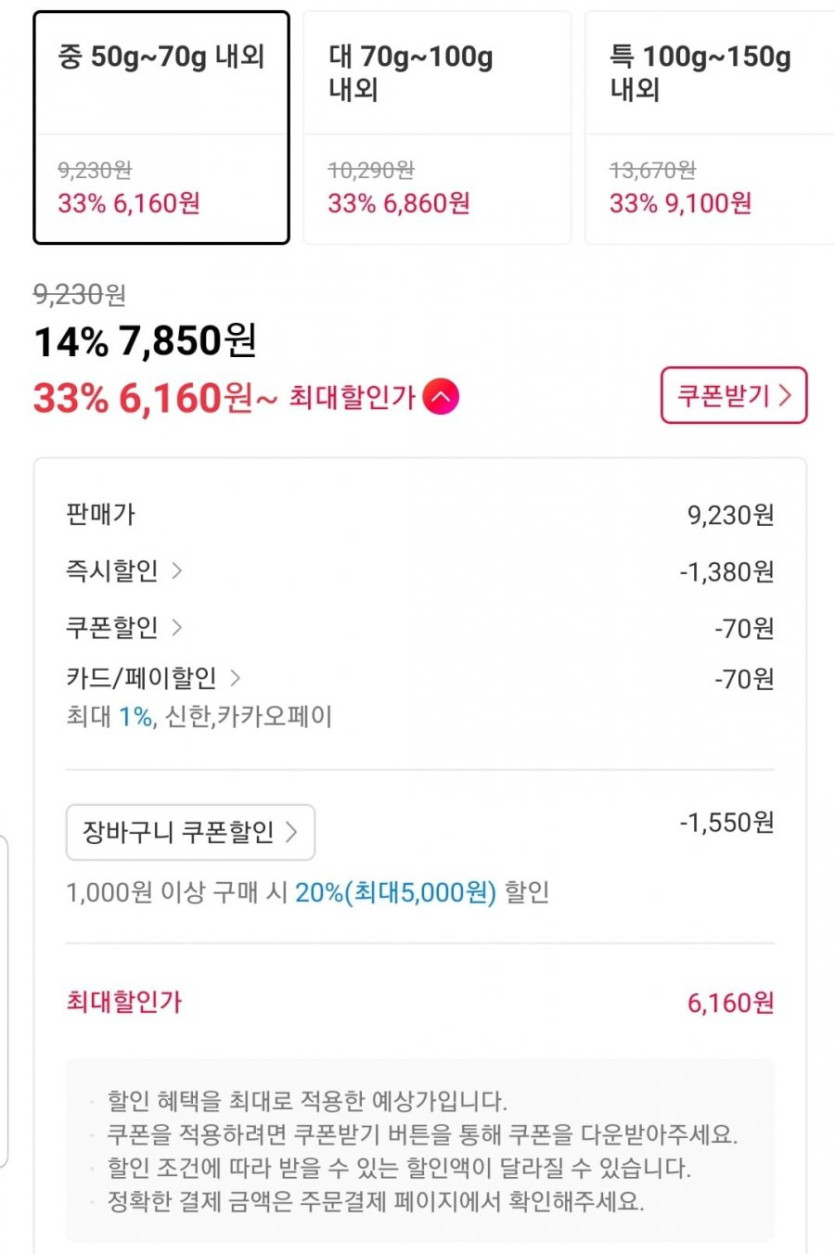Expand the 쿠폰할인 row chevron

click(177, 628)
